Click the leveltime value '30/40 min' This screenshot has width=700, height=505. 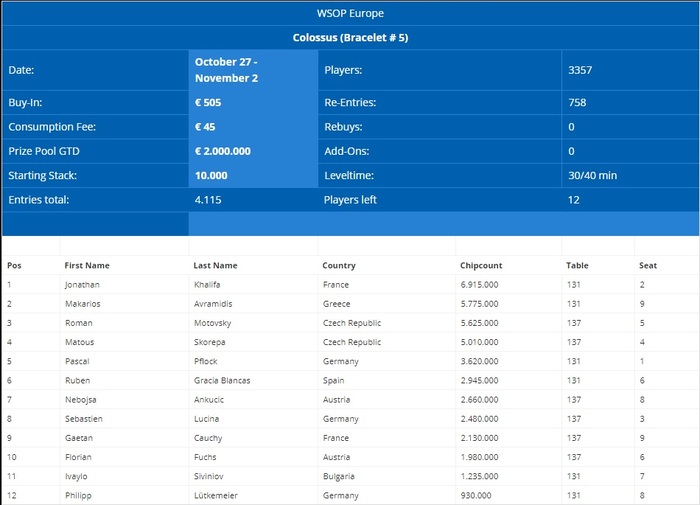pos(592,175)
